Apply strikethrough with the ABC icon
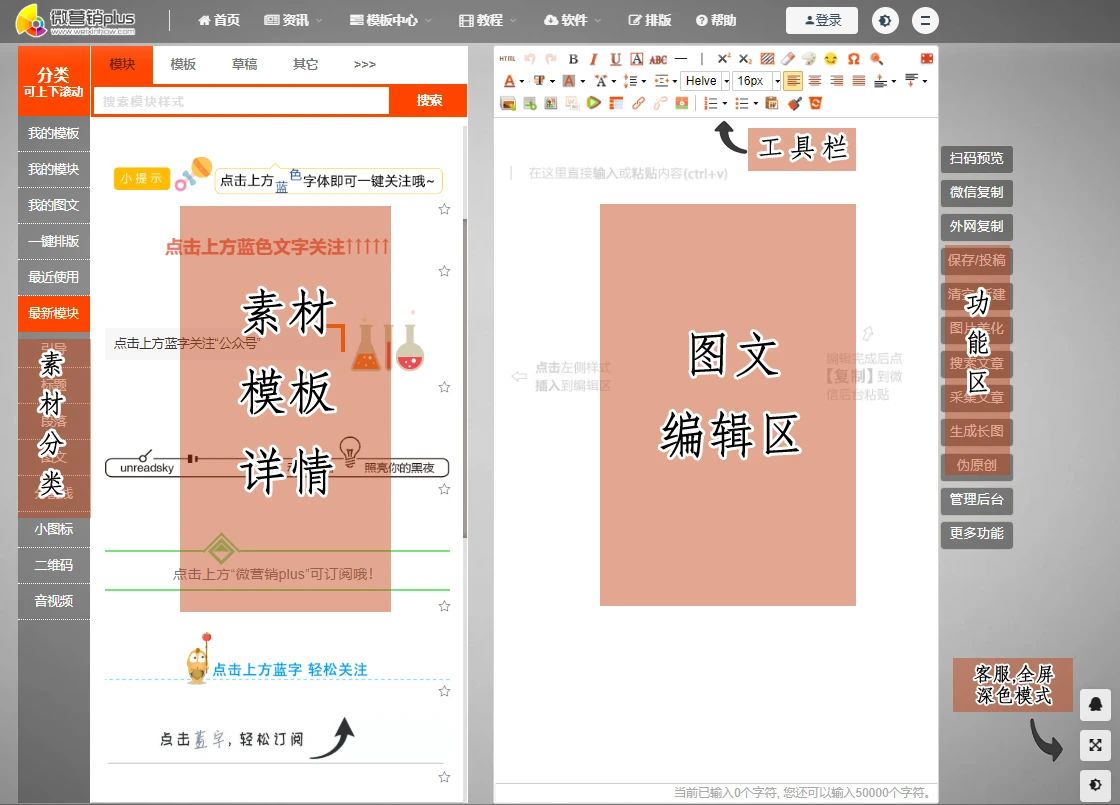Screen dimensions: 1120x805 tap(658, 59)
